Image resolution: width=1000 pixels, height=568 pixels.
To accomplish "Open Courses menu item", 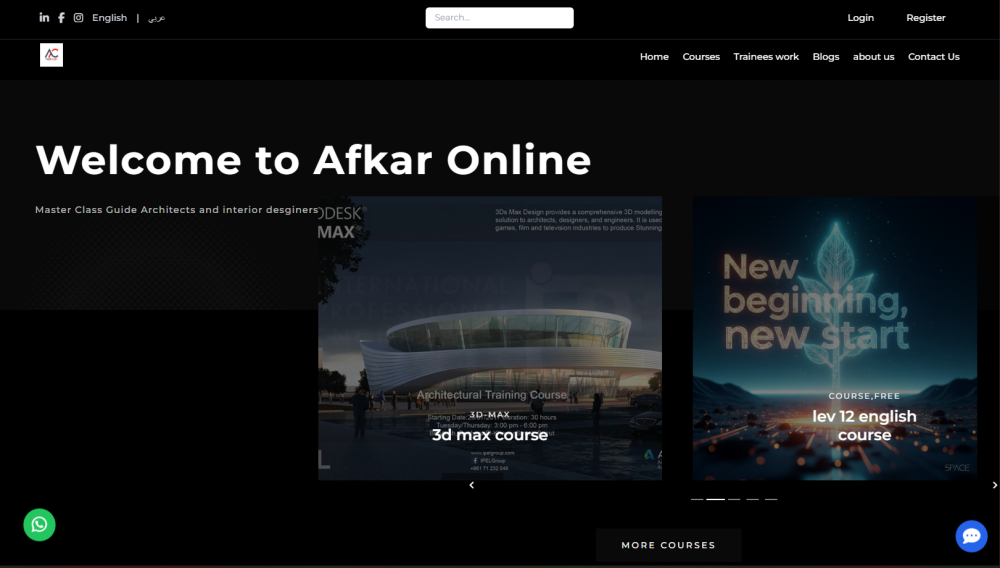I will [701, 57].
